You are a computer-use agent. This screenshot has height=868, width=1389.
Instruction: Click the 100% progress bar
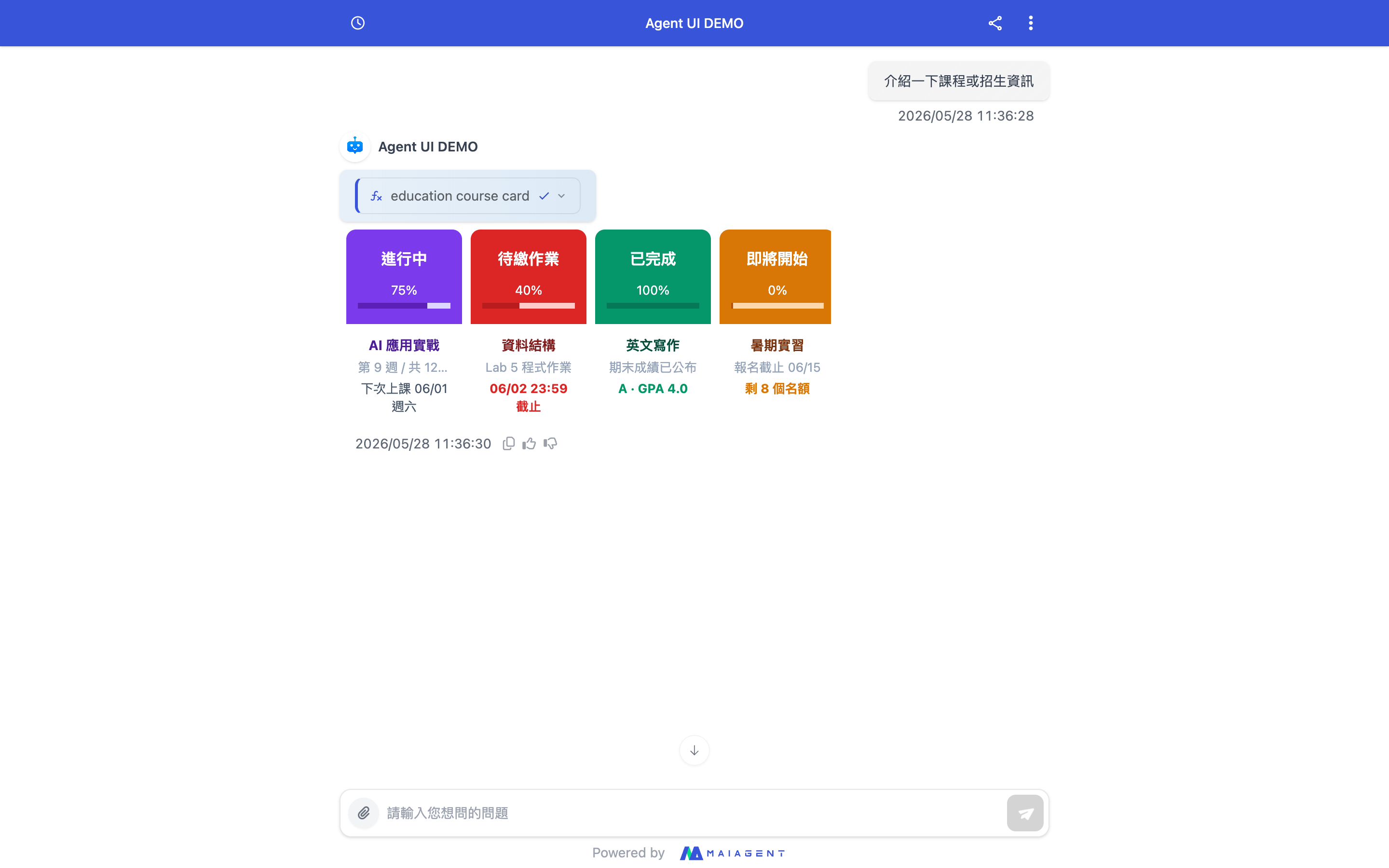pos(653,306)
